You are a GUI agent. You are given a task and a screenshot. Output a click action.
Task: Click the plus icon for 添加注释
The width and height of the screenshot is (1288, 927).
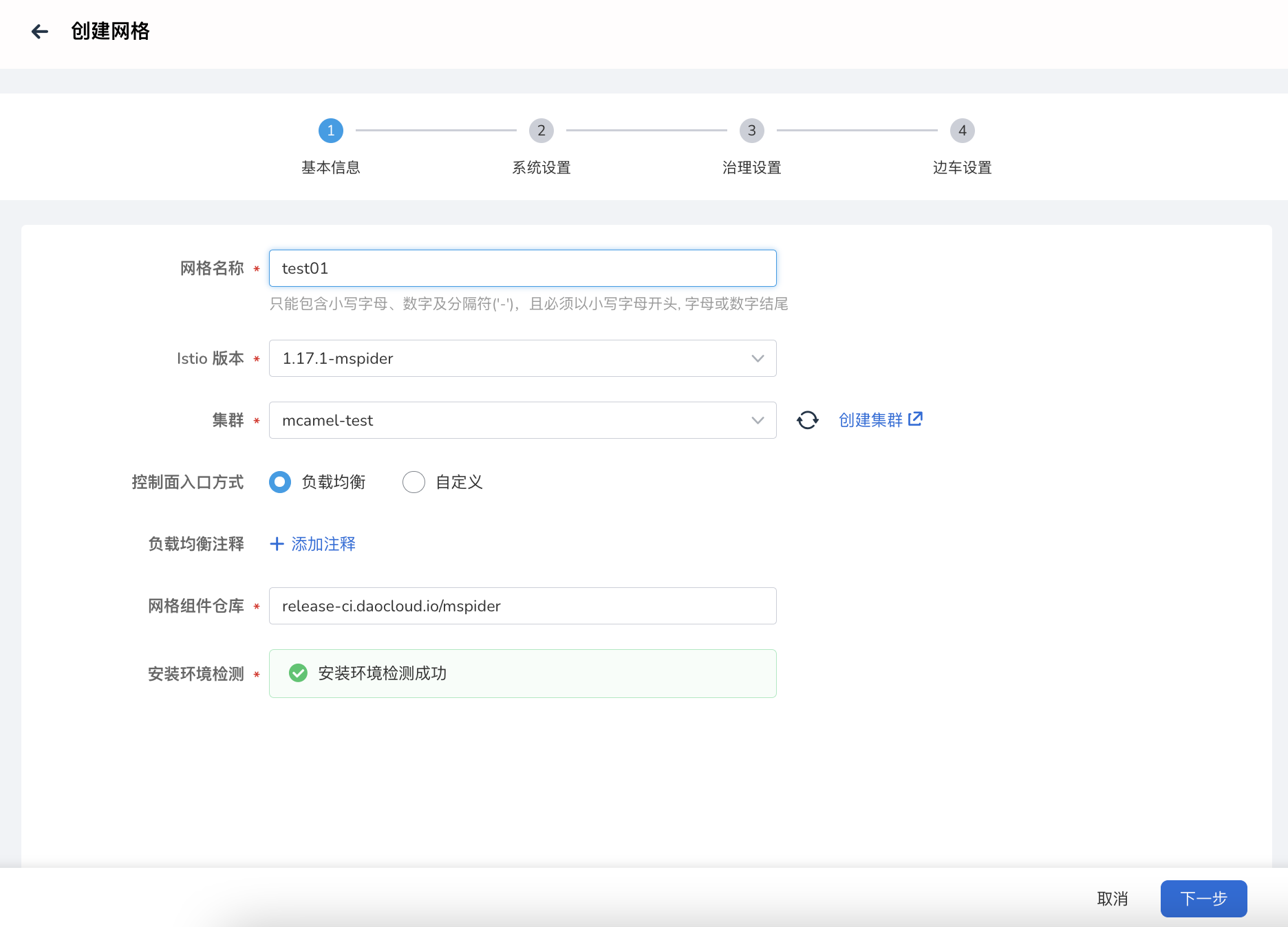(277, 544)
